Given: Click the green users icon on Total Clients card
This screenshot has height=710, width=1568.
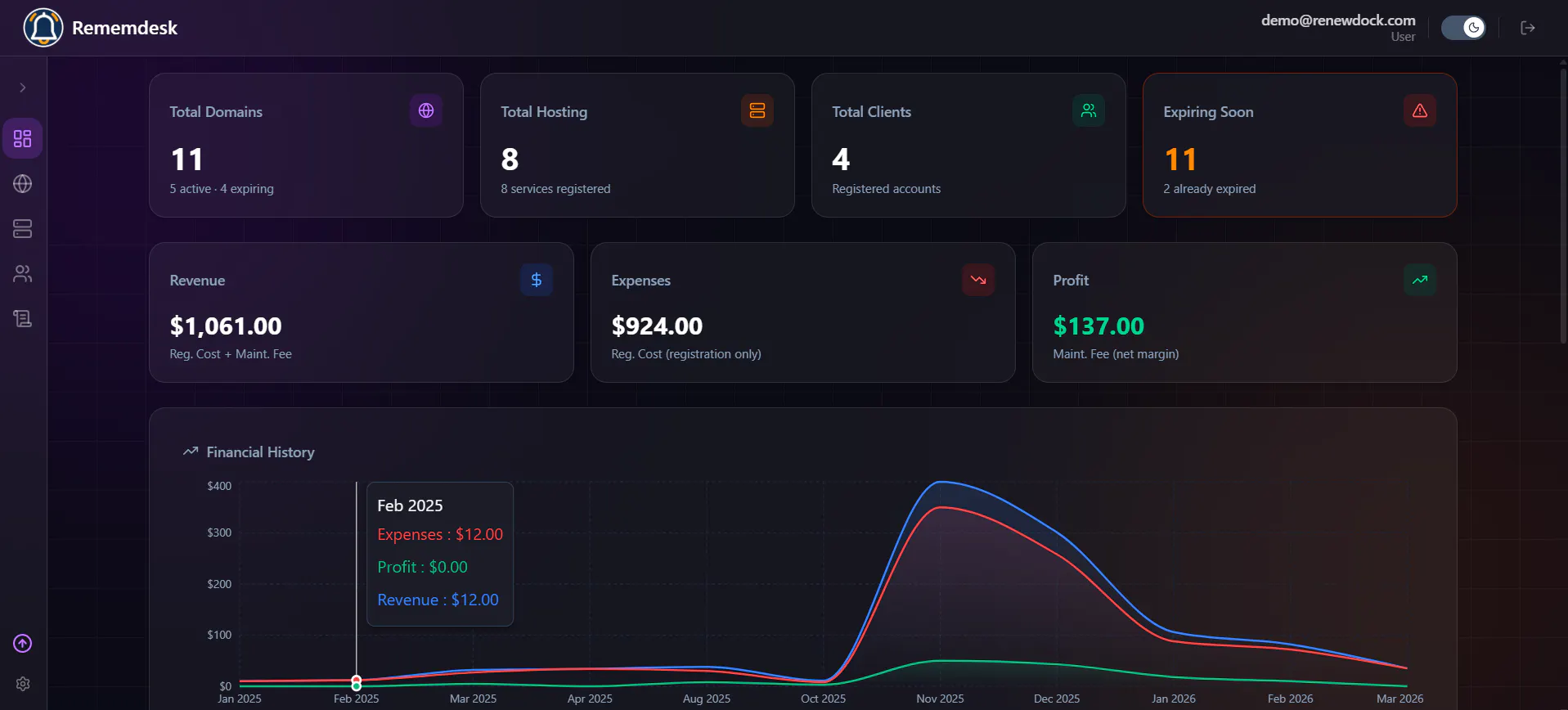Looking at the screenshot, I should coord(1089,110).
